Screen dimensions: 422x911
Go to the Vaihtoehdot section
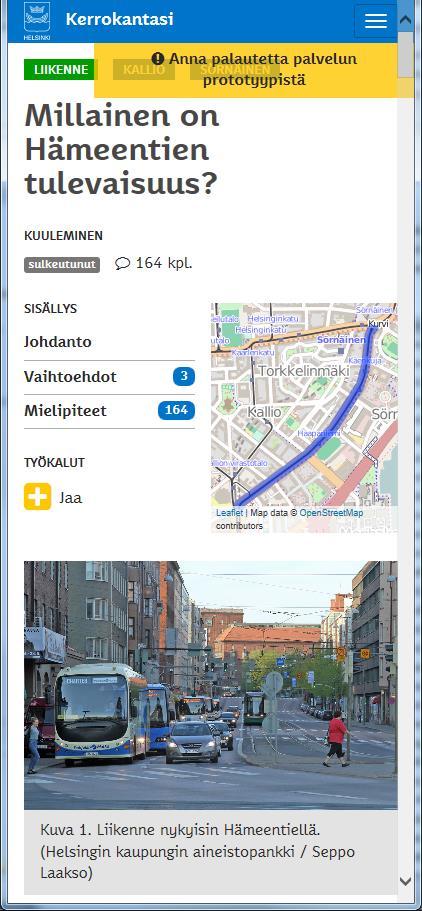[x=109, y=376]
